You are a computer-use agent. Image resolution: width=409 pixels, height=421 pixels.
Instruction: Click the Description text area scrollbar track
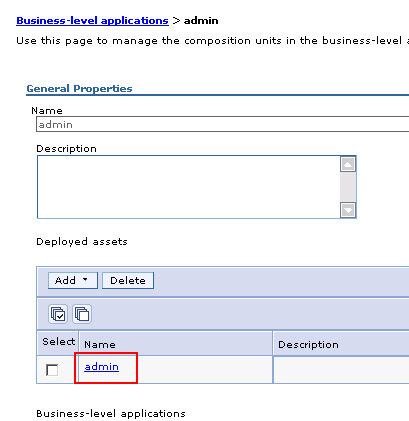click(x=348, y=187)
